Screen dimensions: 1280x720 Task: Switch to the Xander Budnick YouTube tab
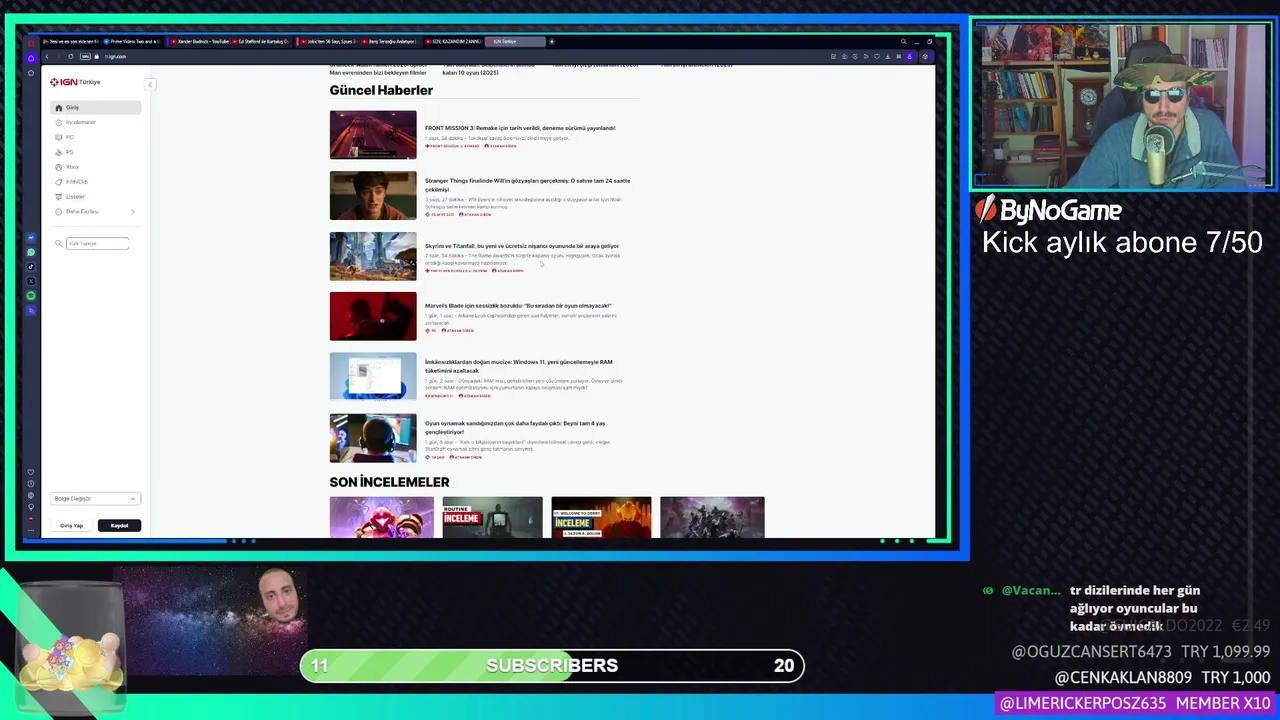(x=198, y=42)
